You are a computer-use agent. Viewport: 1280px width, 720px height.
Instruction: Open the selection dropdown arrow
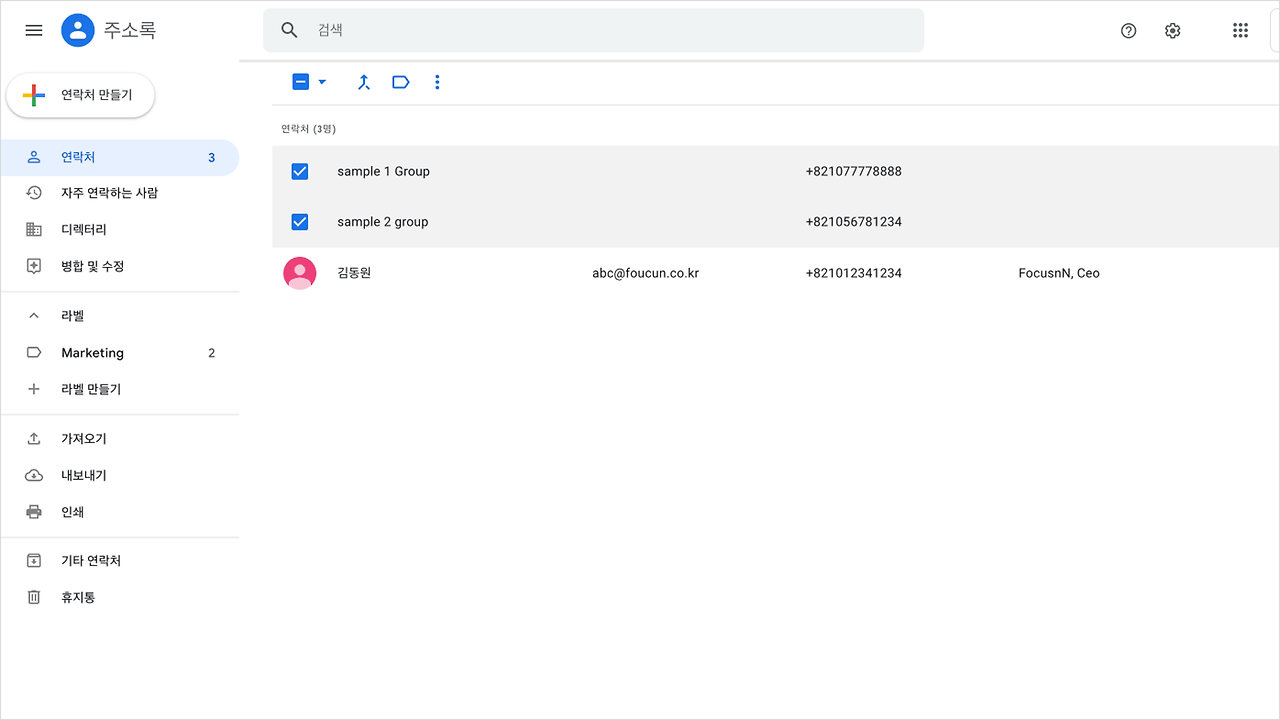click(322, 82)
